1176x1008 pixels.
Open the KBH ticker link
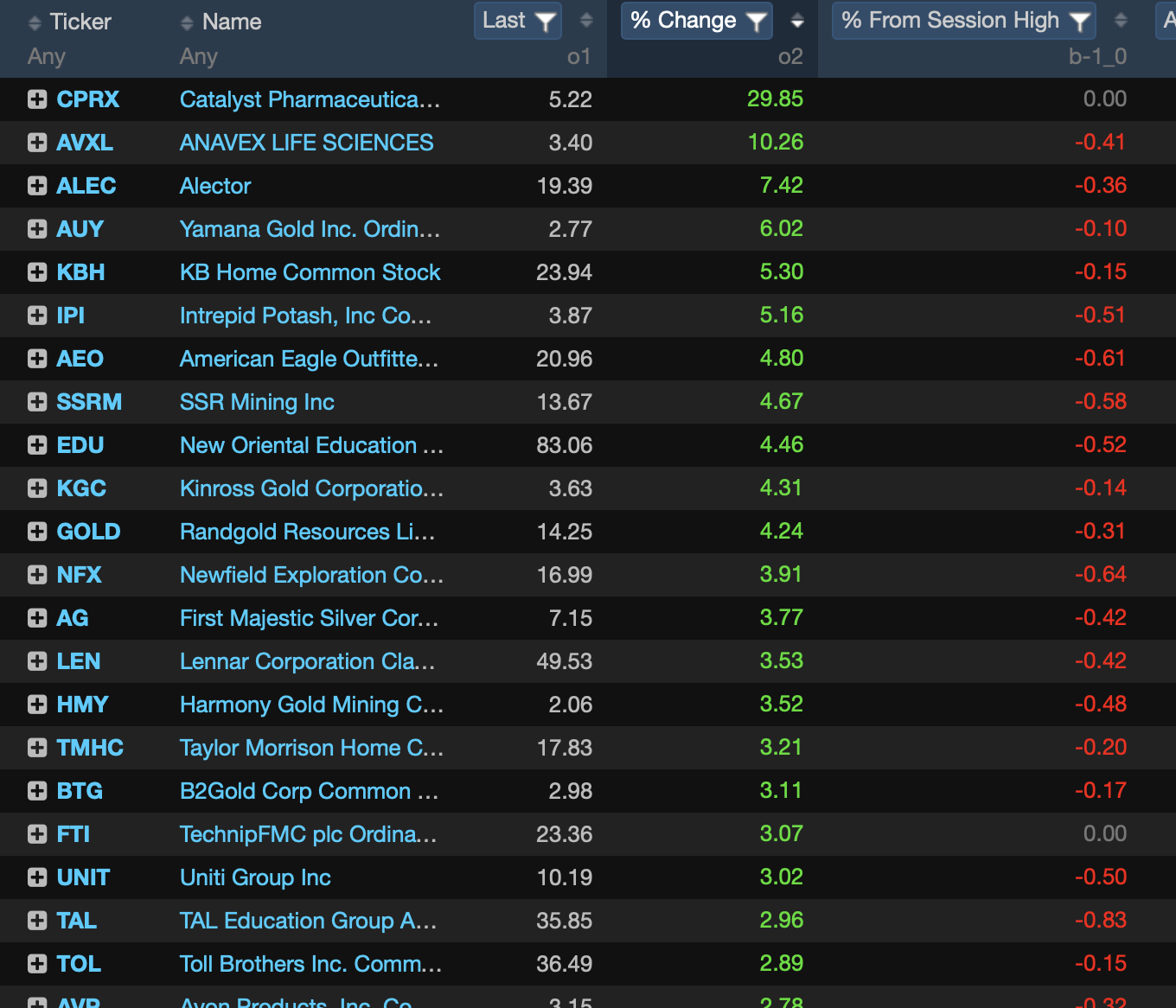click(81, 272)
